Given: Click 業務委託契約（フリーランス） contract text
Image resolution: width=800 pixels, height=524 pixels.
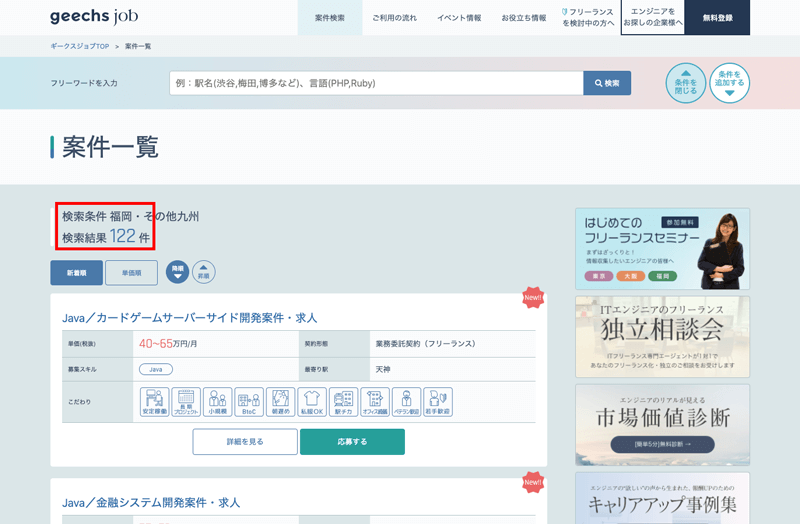Looking at the screenshot, I should pos(426,344).
